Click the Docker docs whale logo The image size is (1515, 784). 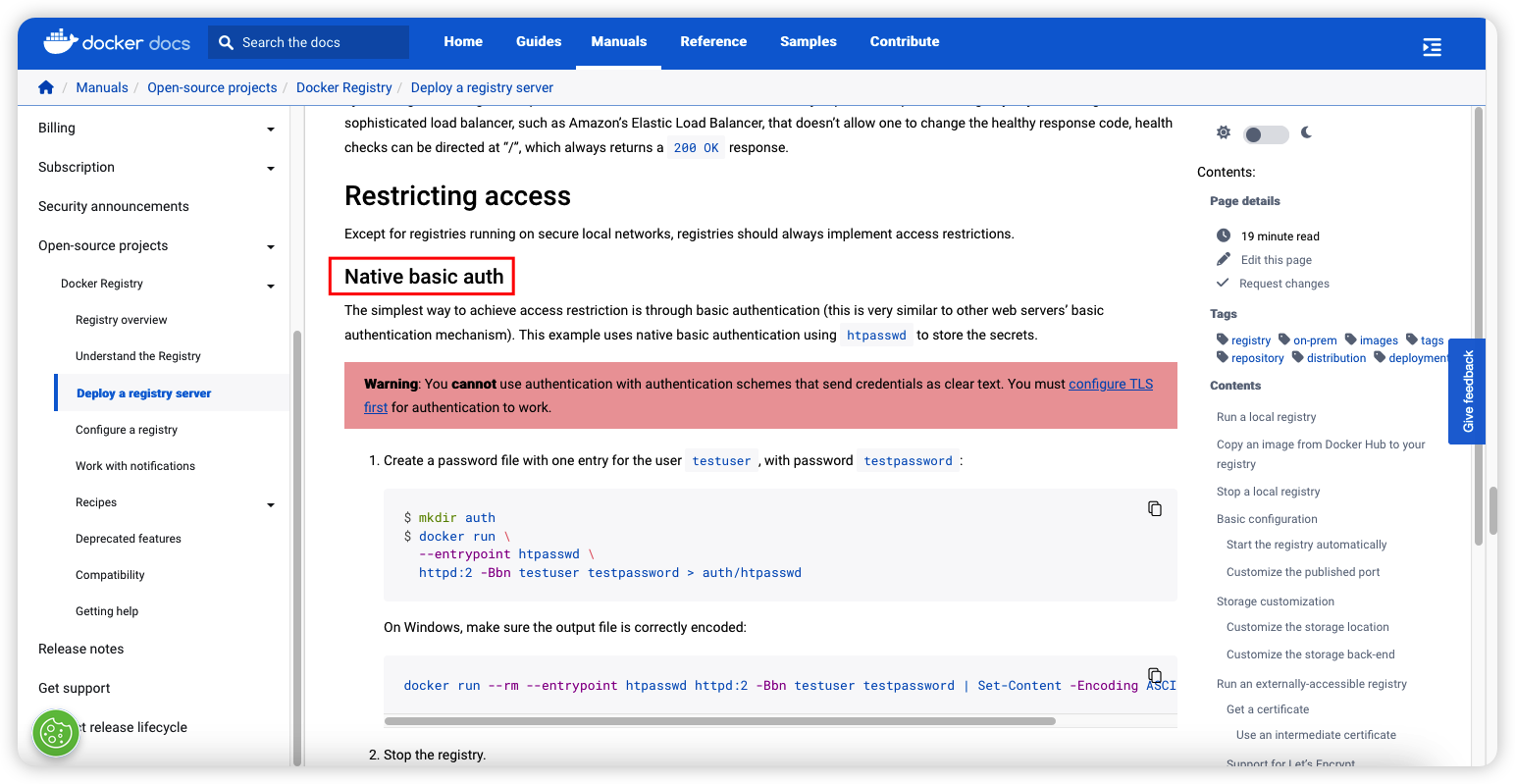(60, 41)
